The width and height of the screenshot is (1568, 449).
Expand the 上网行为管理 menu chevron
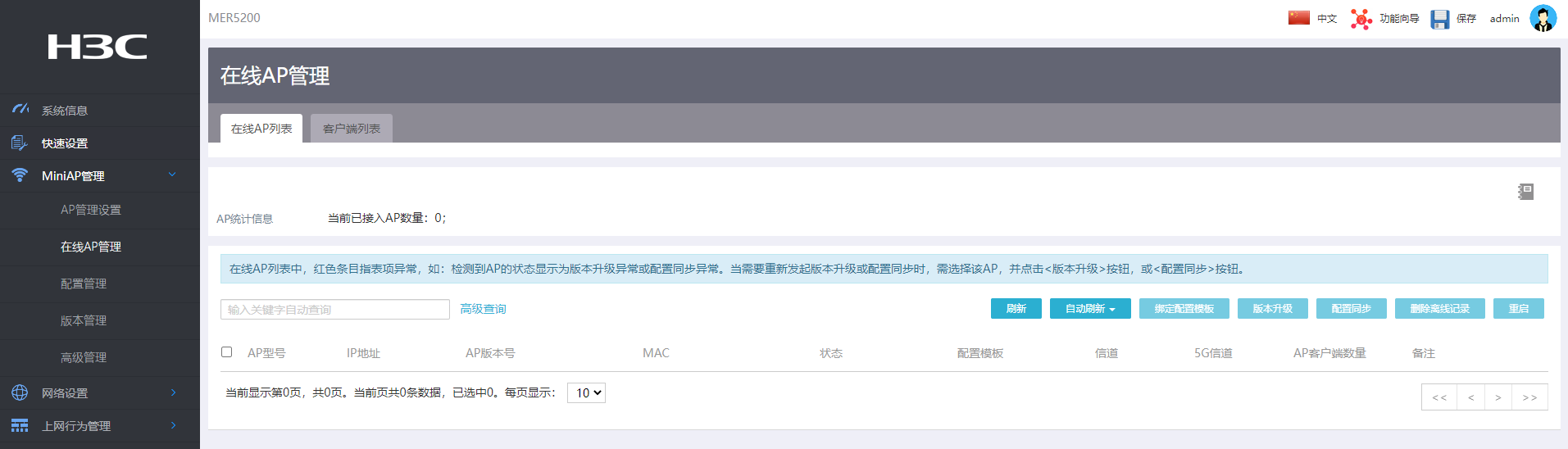[x=173, y=425]
